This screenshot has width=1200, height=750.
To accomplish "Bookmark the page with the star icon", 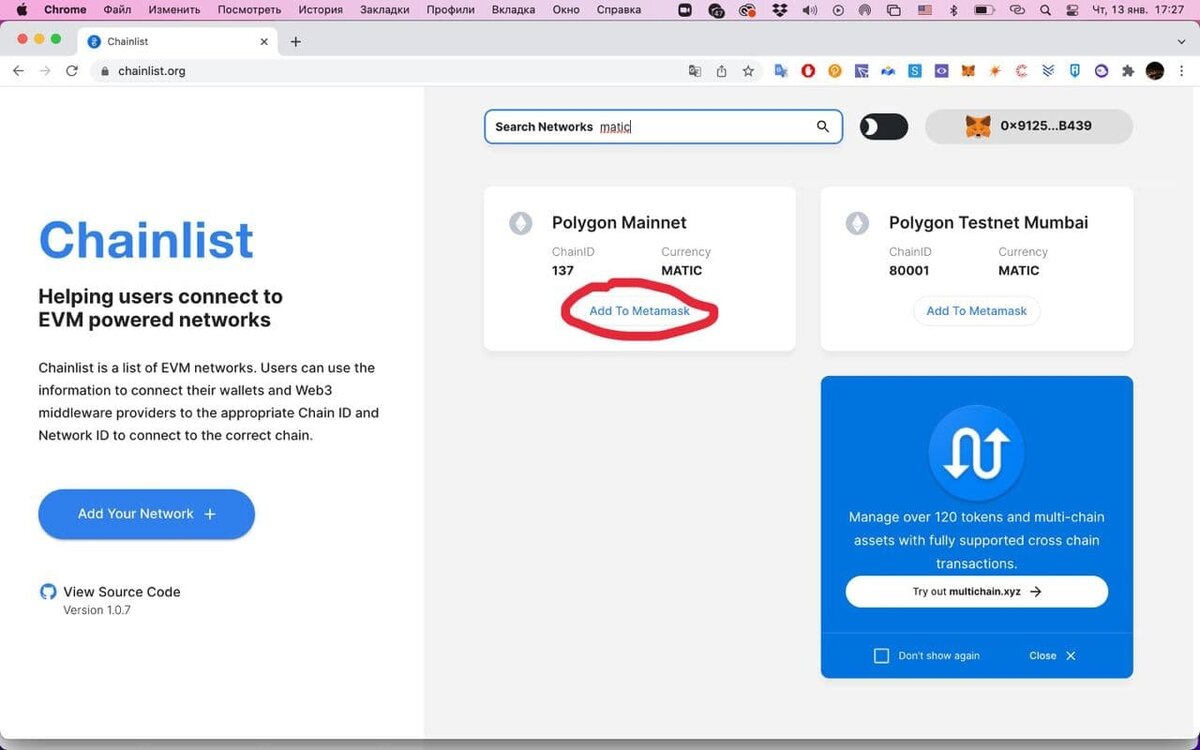I will point(748,71).
